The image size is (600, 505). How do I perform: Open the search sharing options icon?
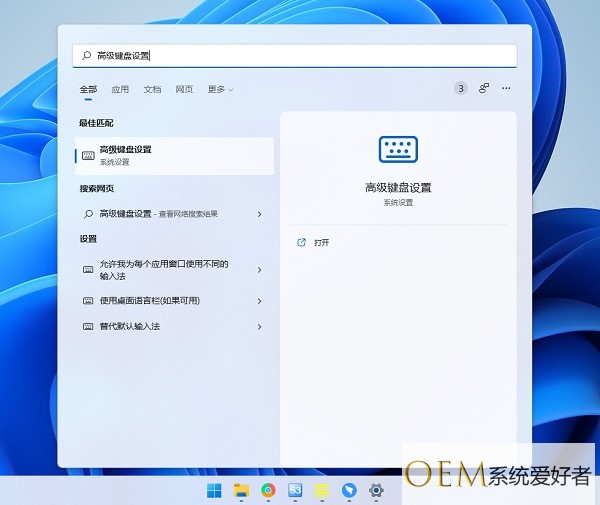pyautogui.click(x=484, y=88)
